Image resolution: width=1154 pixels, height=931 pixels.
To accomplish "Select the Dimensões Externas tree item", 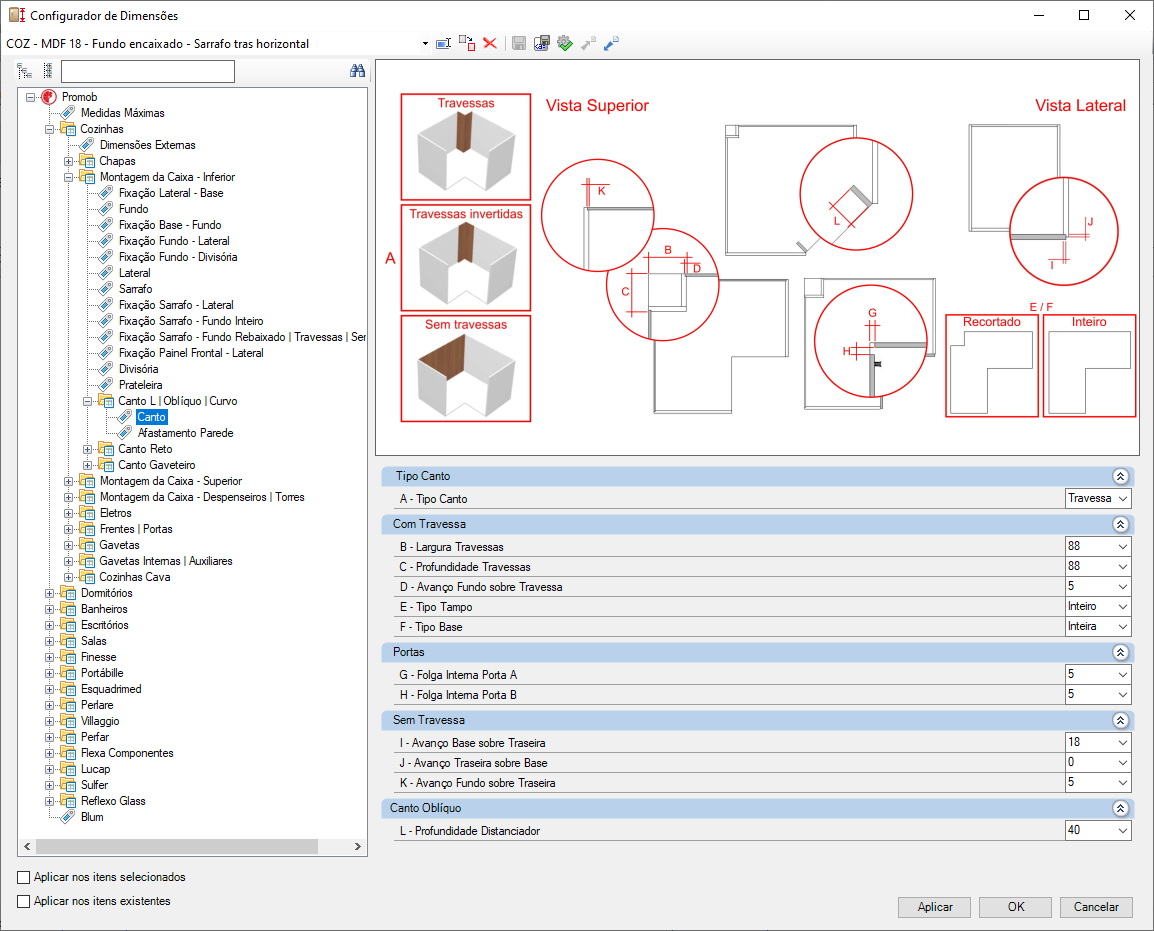I will (147, 145).
